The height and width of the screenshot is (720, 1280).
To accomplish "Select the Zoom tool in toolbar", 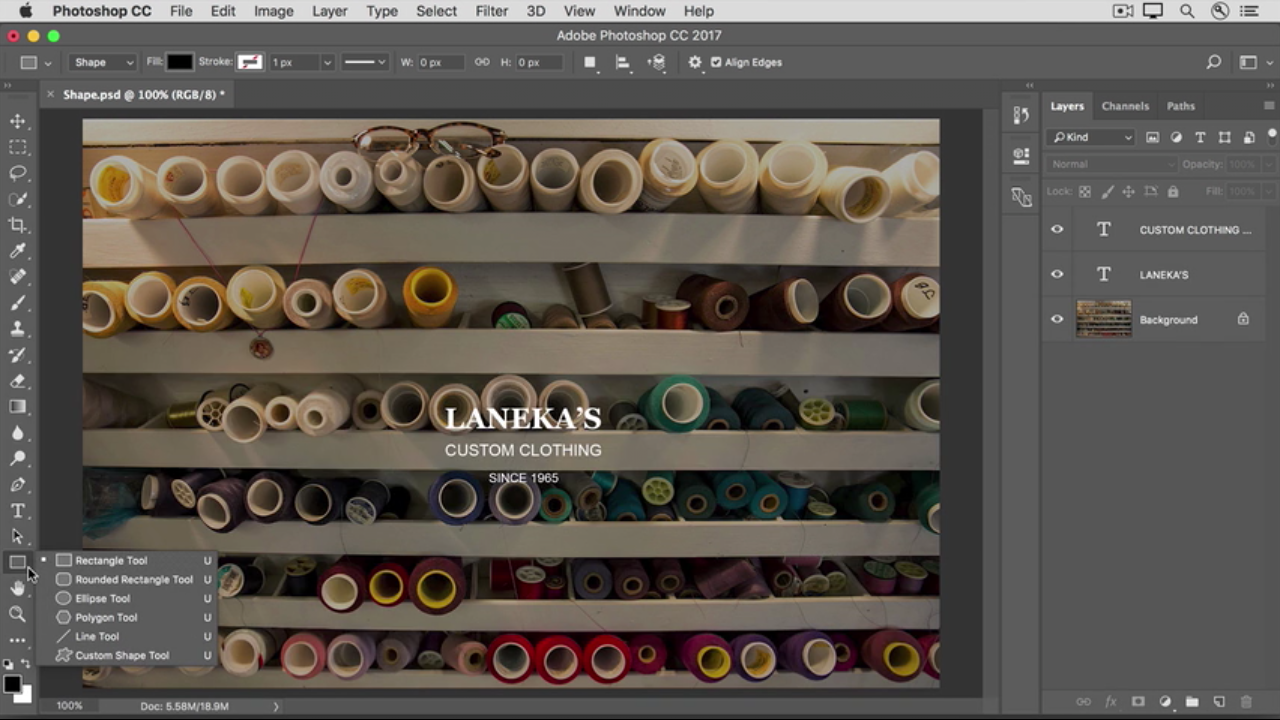I will pos(18,614).
